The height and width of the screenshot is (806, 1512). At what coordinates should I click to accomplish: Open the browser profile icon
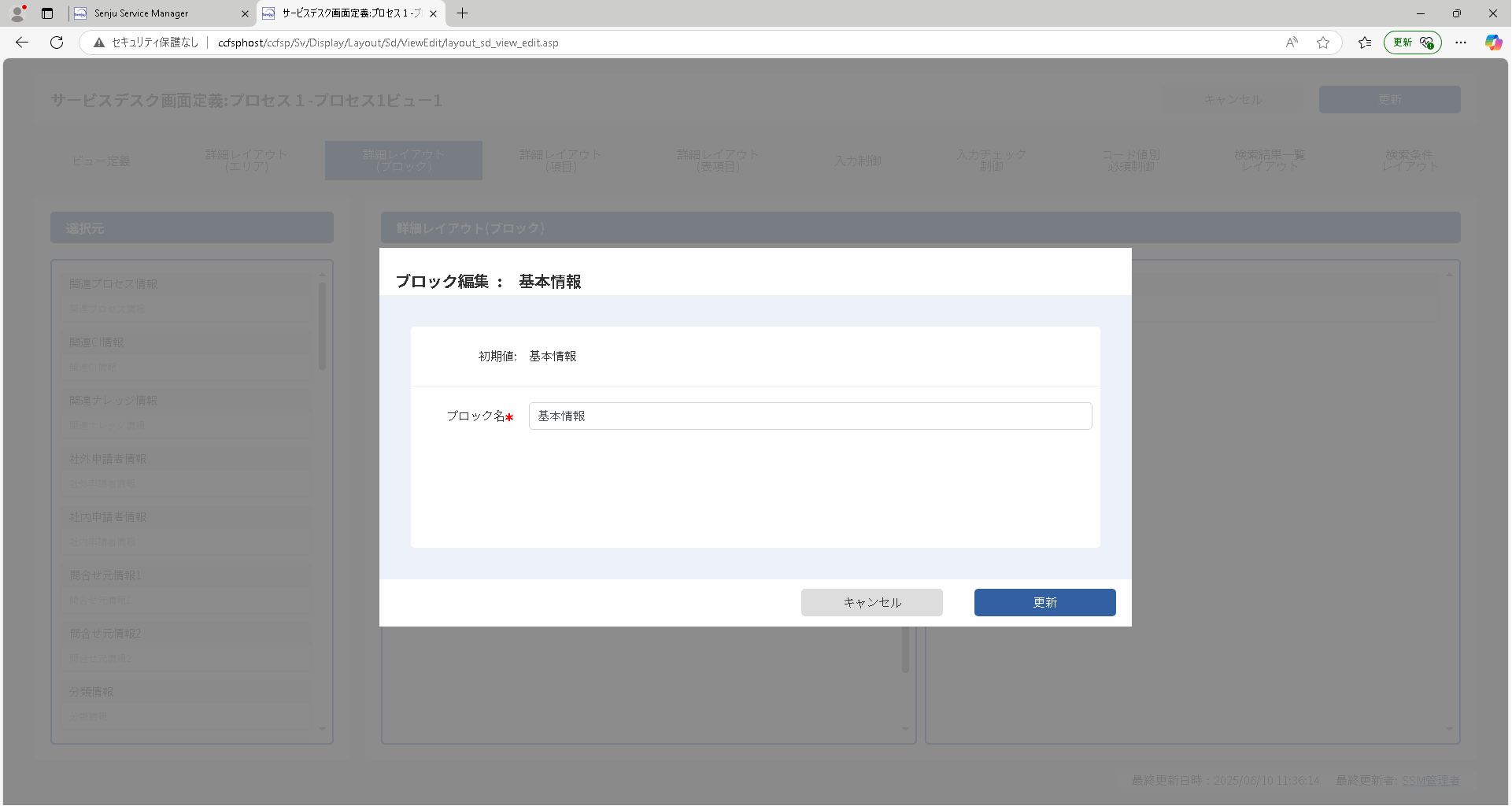(x=17, y=13)
